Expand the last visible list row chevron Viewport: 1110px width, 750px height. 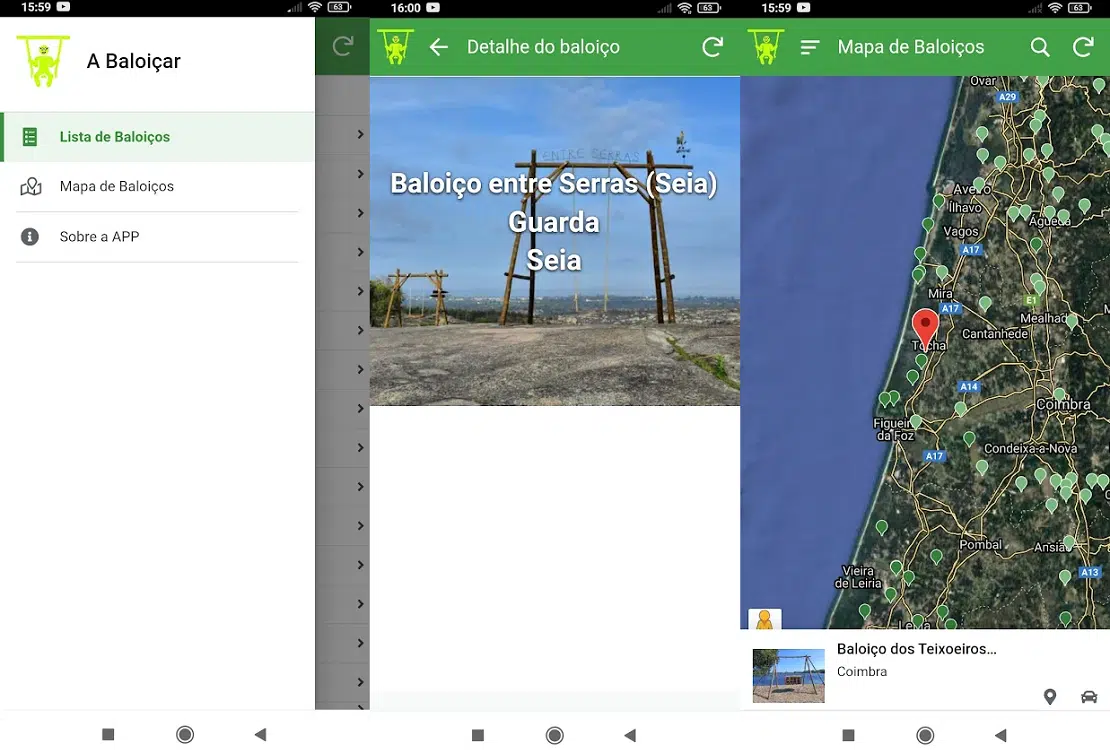[360, 682]
